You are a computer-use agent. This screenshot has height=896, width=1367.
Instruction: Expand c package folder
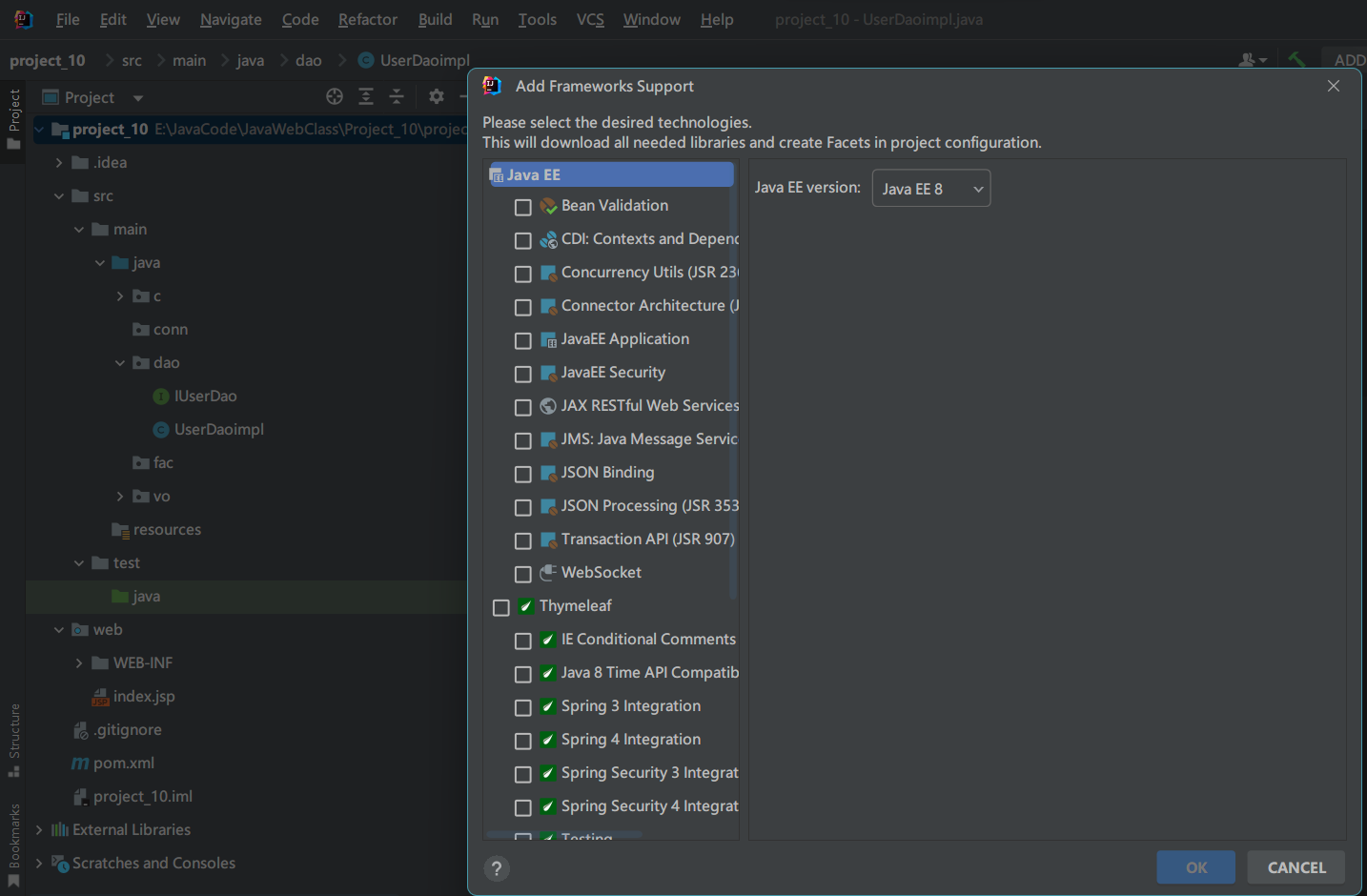[x=120, y=295]
